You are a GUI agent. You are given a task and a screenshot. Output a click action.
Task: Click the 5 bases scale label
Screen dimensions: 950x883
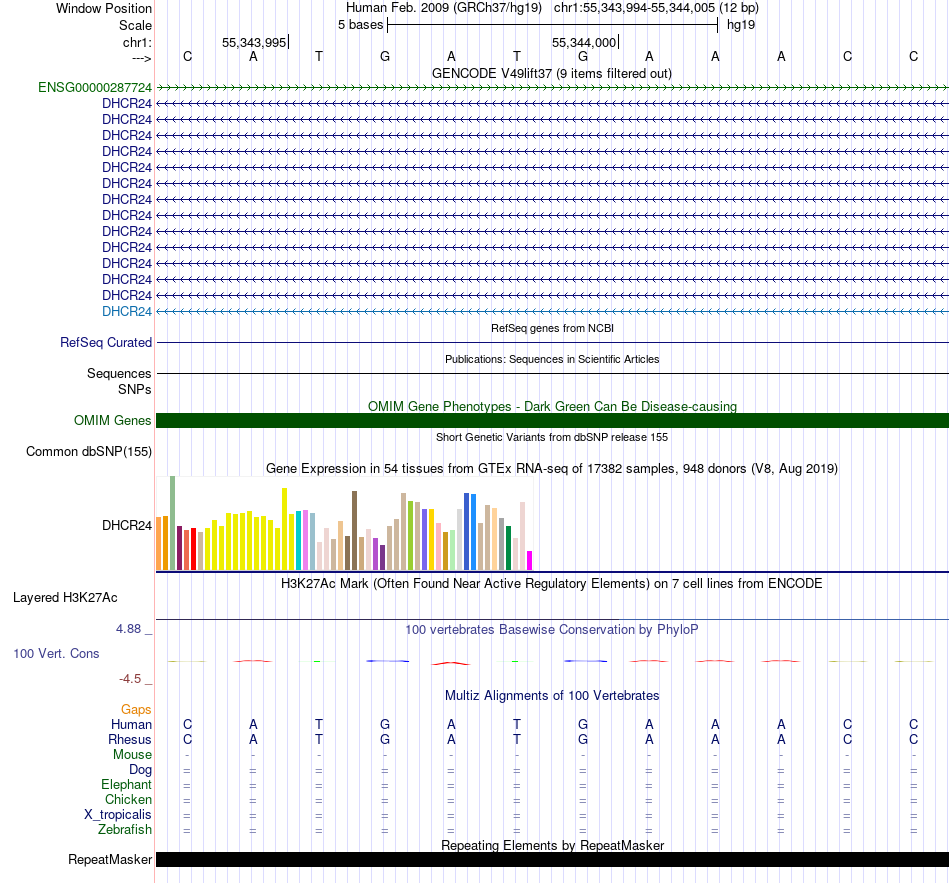click(360, 25)
